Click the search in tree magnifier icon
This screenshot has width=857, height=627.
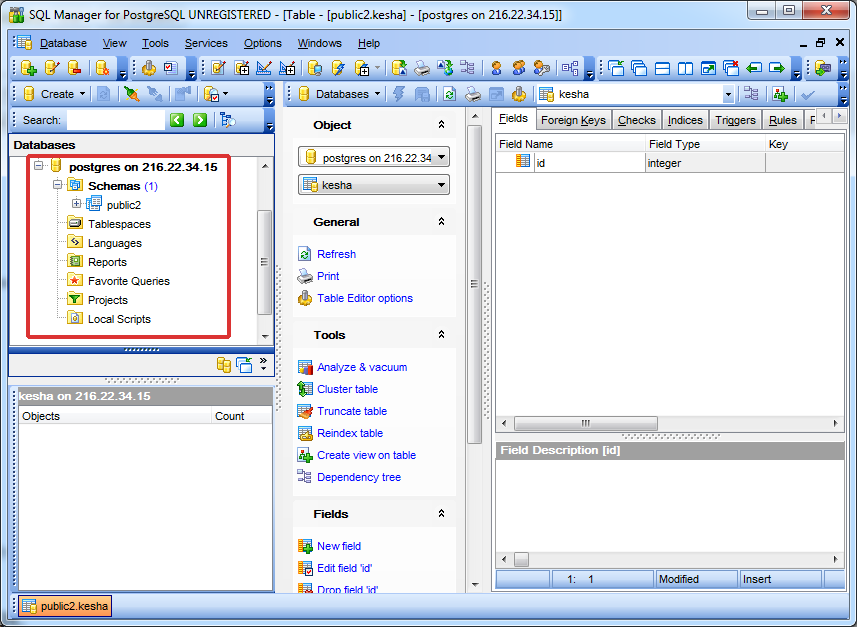(x=228, y=120)
